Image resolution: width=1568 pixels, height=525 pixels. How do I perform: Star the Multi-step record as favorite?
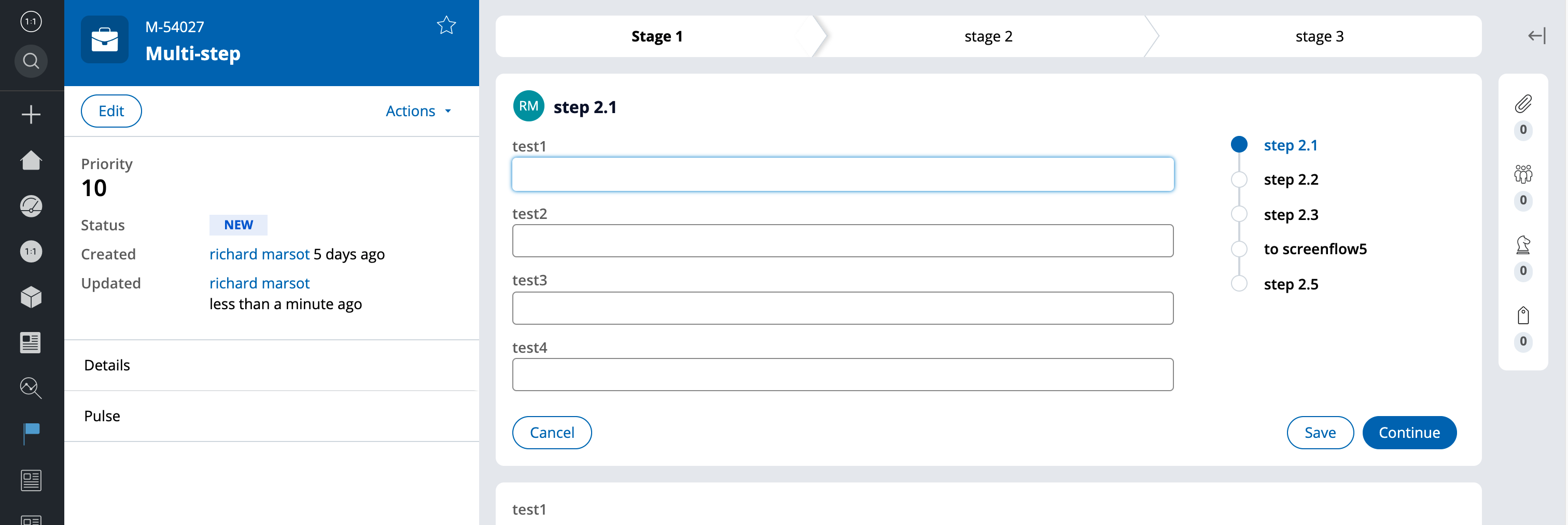(x=446, y=25)
